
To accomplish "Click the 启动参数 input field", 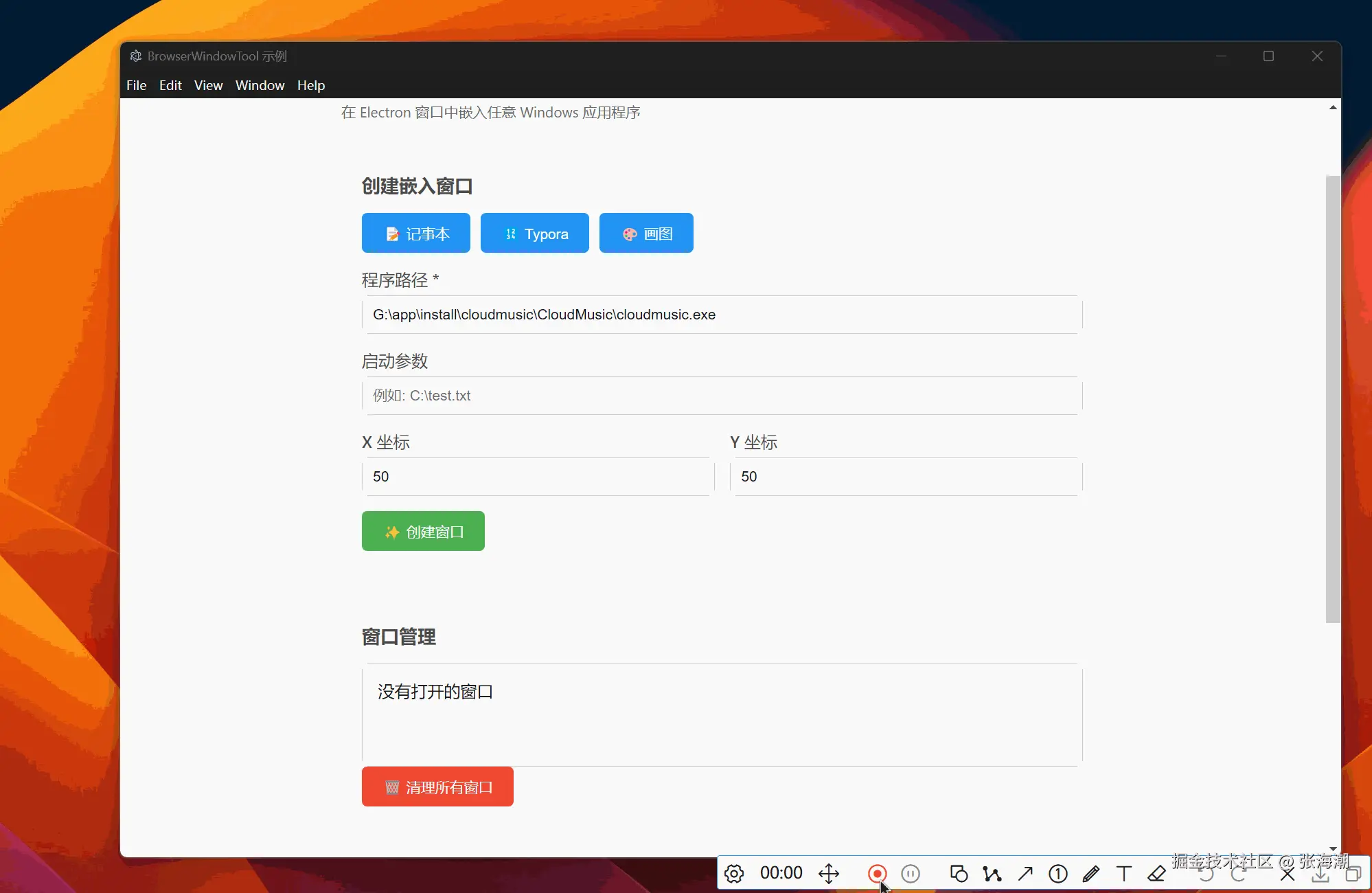I will click(x=722, y=396).
